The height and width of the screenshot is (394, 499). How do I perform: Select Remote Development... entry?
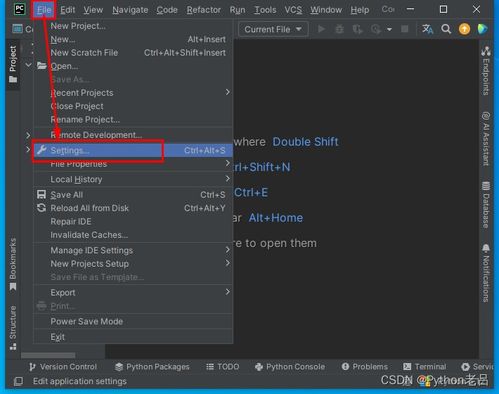[x=133, y=135]
